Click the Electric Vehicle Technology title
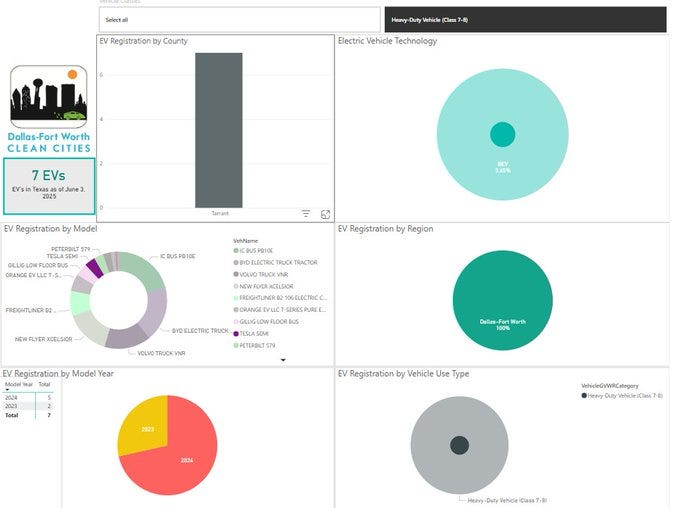Screen dimensions: 680x508 [387, 41]
